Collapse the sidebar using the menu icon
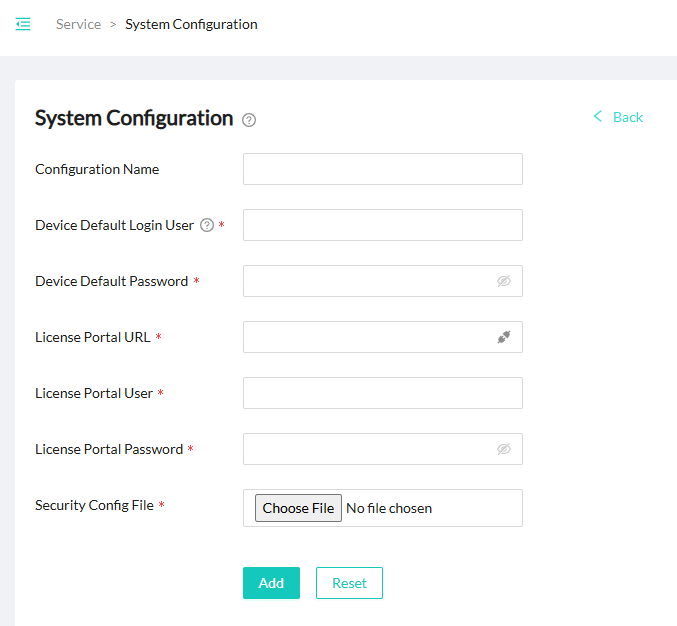677x626 pixels. point(23,24)
